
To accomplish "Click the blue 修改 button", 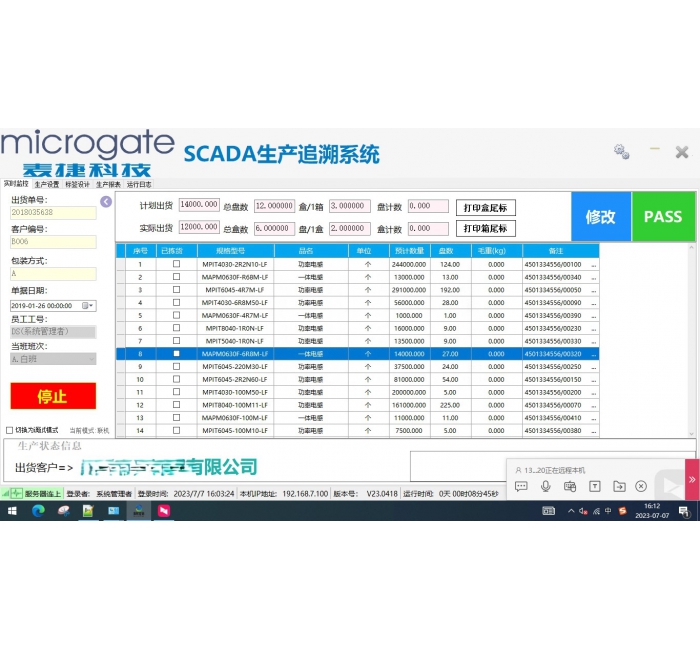I will click(600, 216).
